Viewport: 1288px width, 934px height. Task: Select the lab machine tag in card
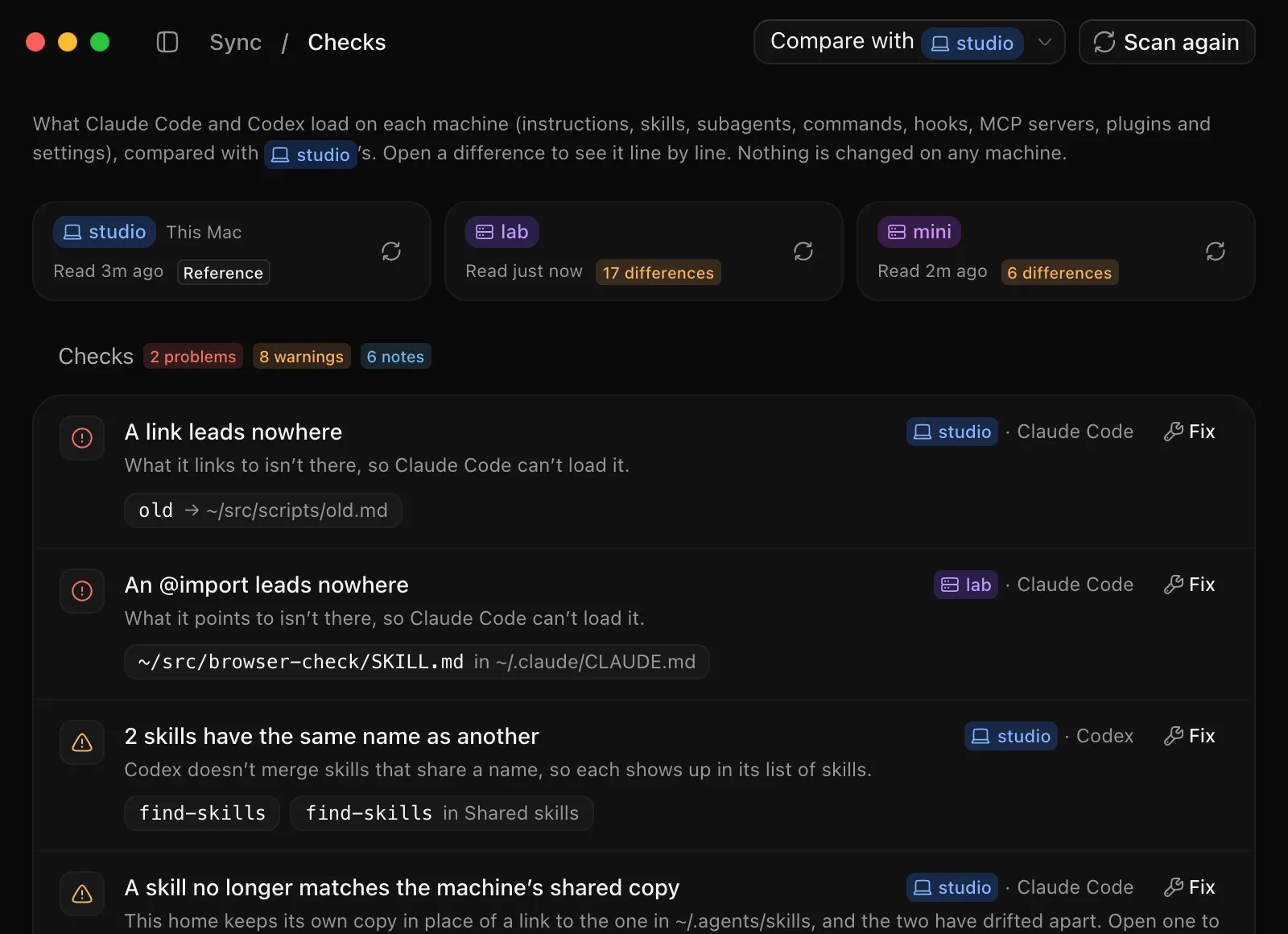502,232
